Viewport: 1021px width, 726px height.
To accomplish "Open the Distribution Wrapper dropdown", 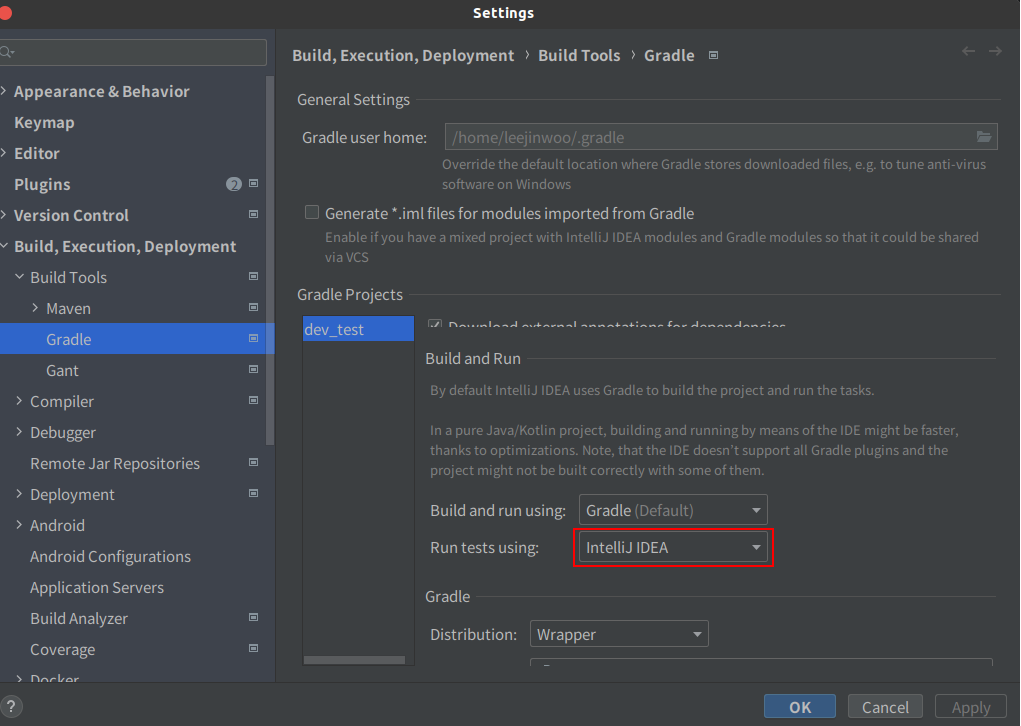I will click(x=619, y=634).
